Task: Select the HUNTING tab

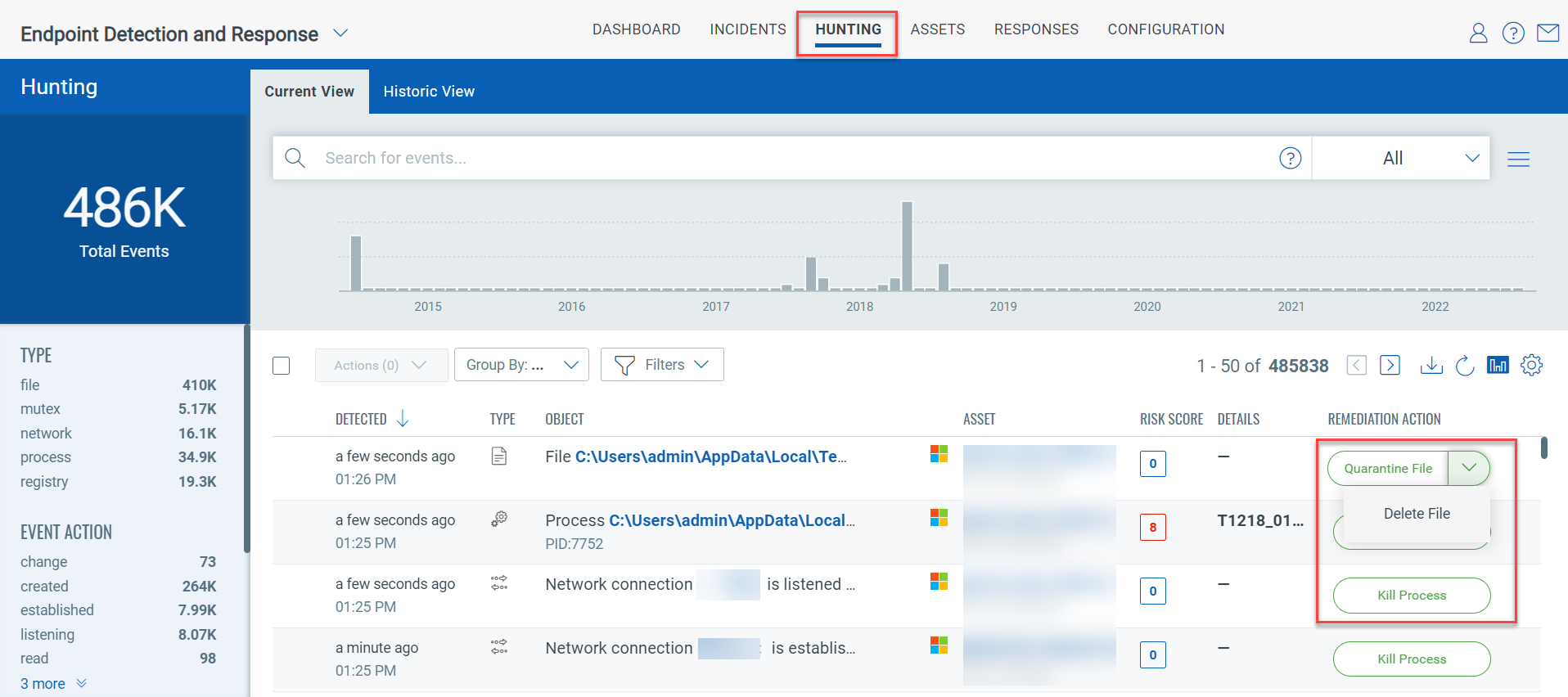Action: [x=848, y=29]
